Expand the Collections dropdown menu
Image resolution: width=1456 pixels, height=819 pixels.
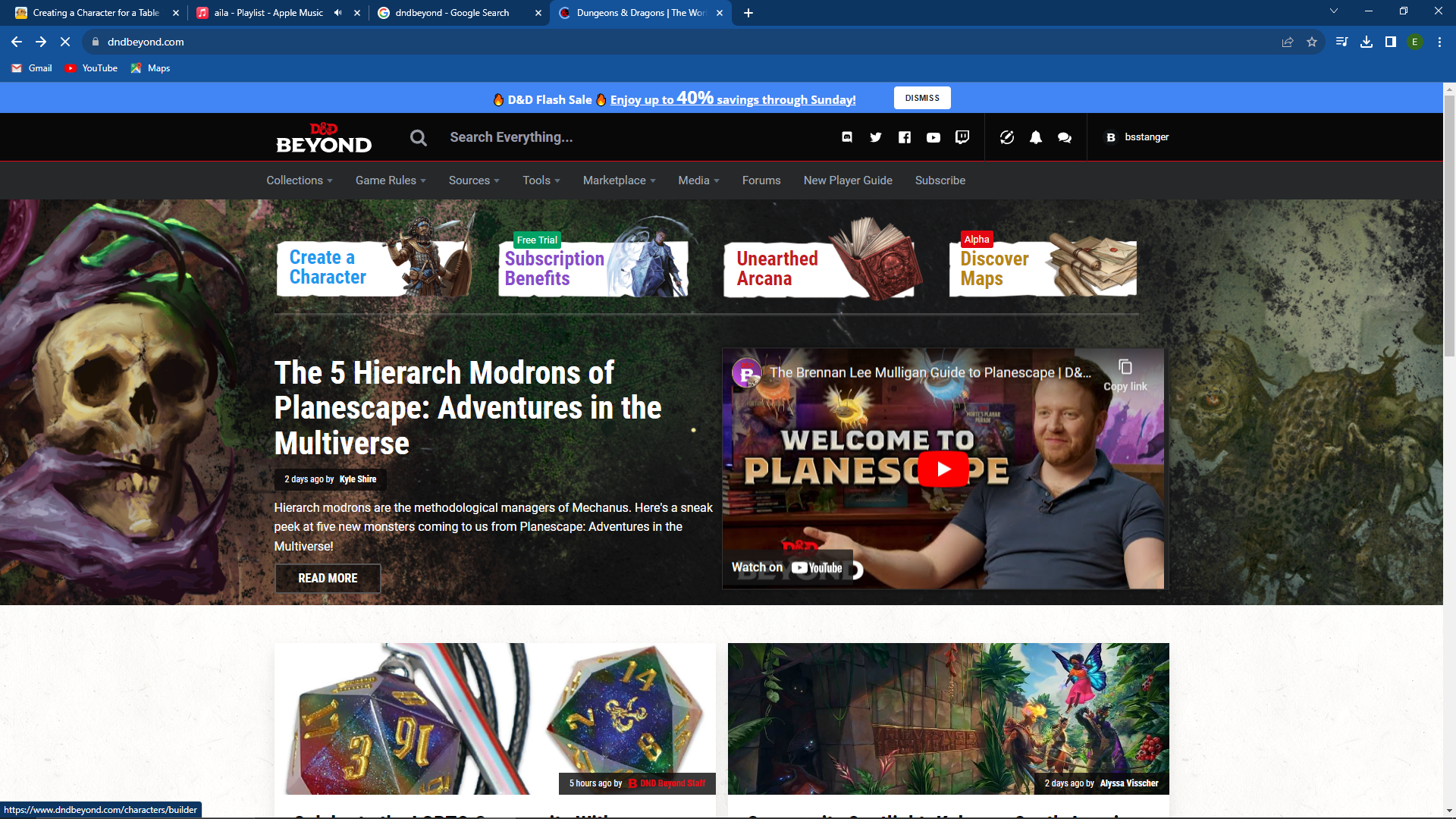(300, 180)
